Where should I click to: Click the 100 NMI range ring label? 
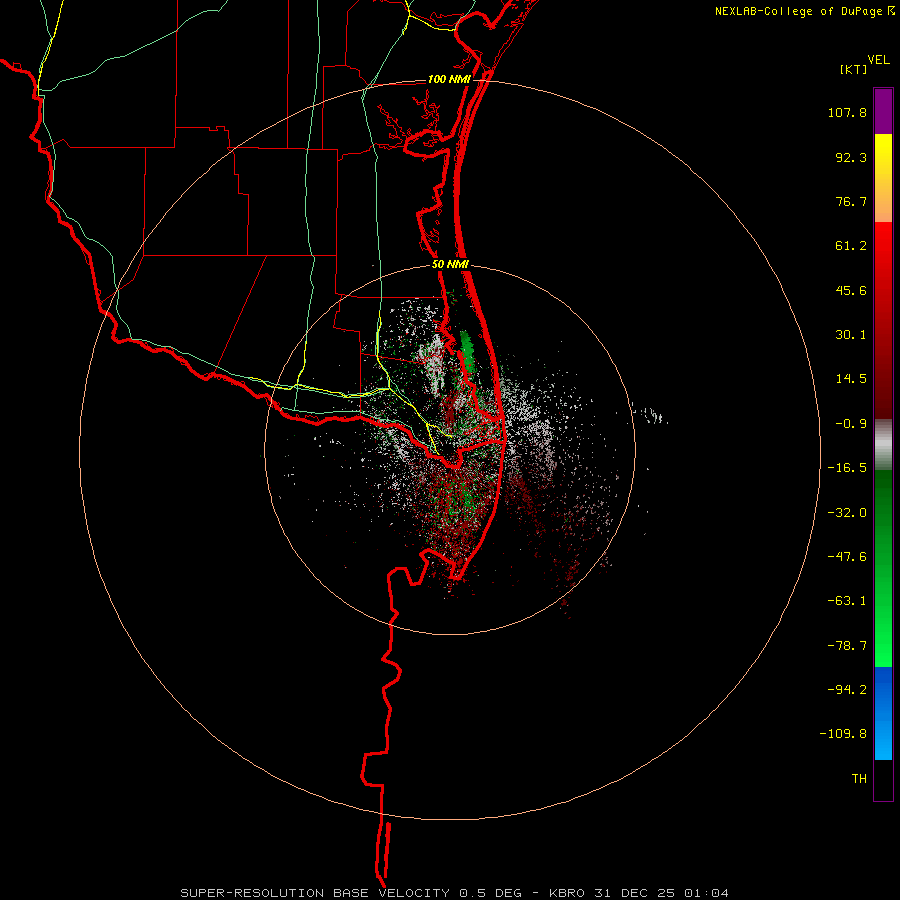[x=449, y=79]
